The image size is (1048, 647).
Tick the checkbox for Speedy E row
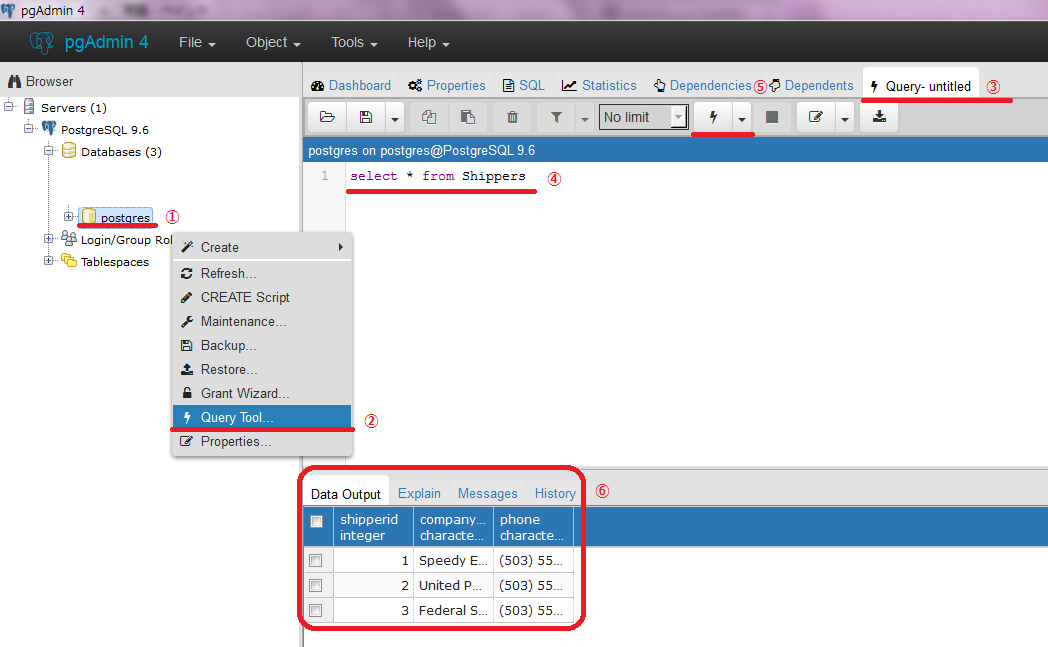(316, 561)
